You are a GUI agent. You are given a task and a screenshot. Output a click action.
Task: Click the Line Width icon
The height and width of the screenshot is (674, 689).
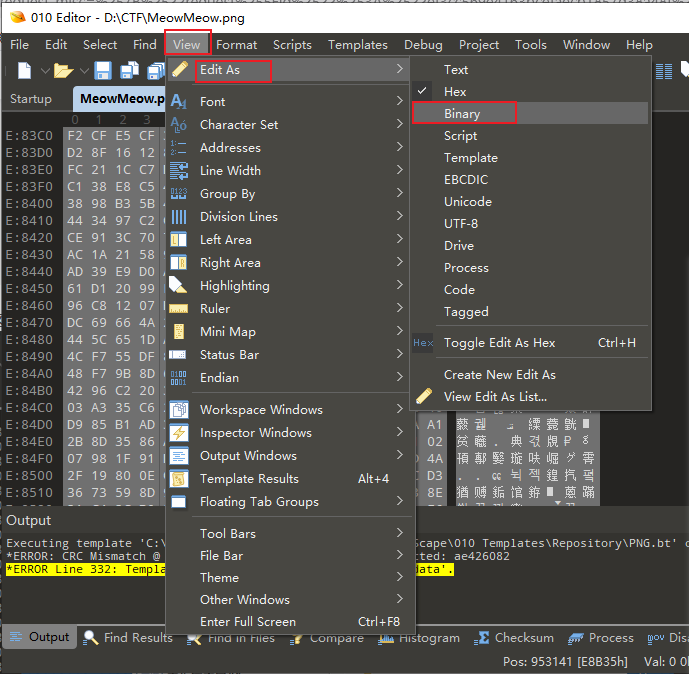click(x=178, y=171)
